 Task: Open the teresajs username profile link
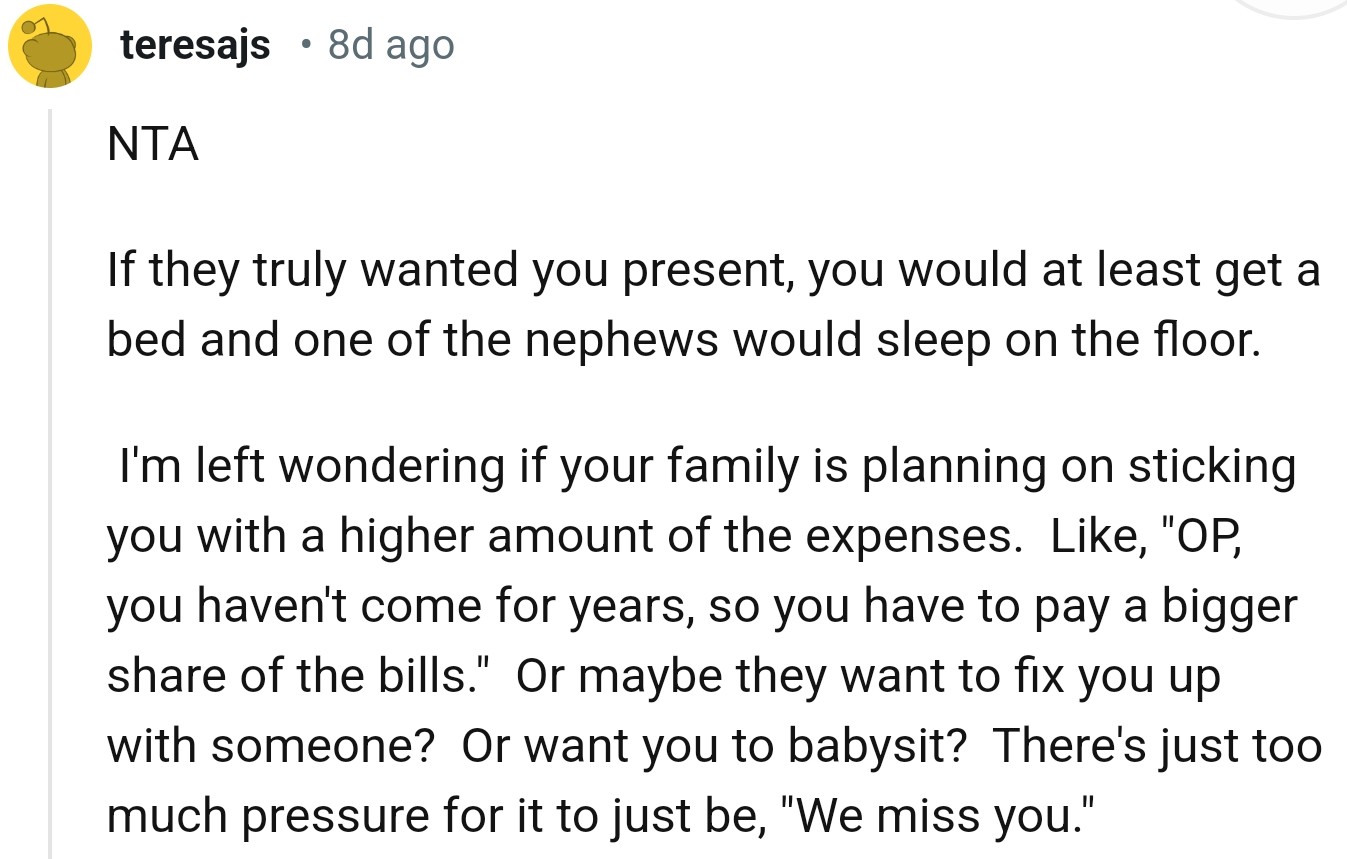(195, 45)
